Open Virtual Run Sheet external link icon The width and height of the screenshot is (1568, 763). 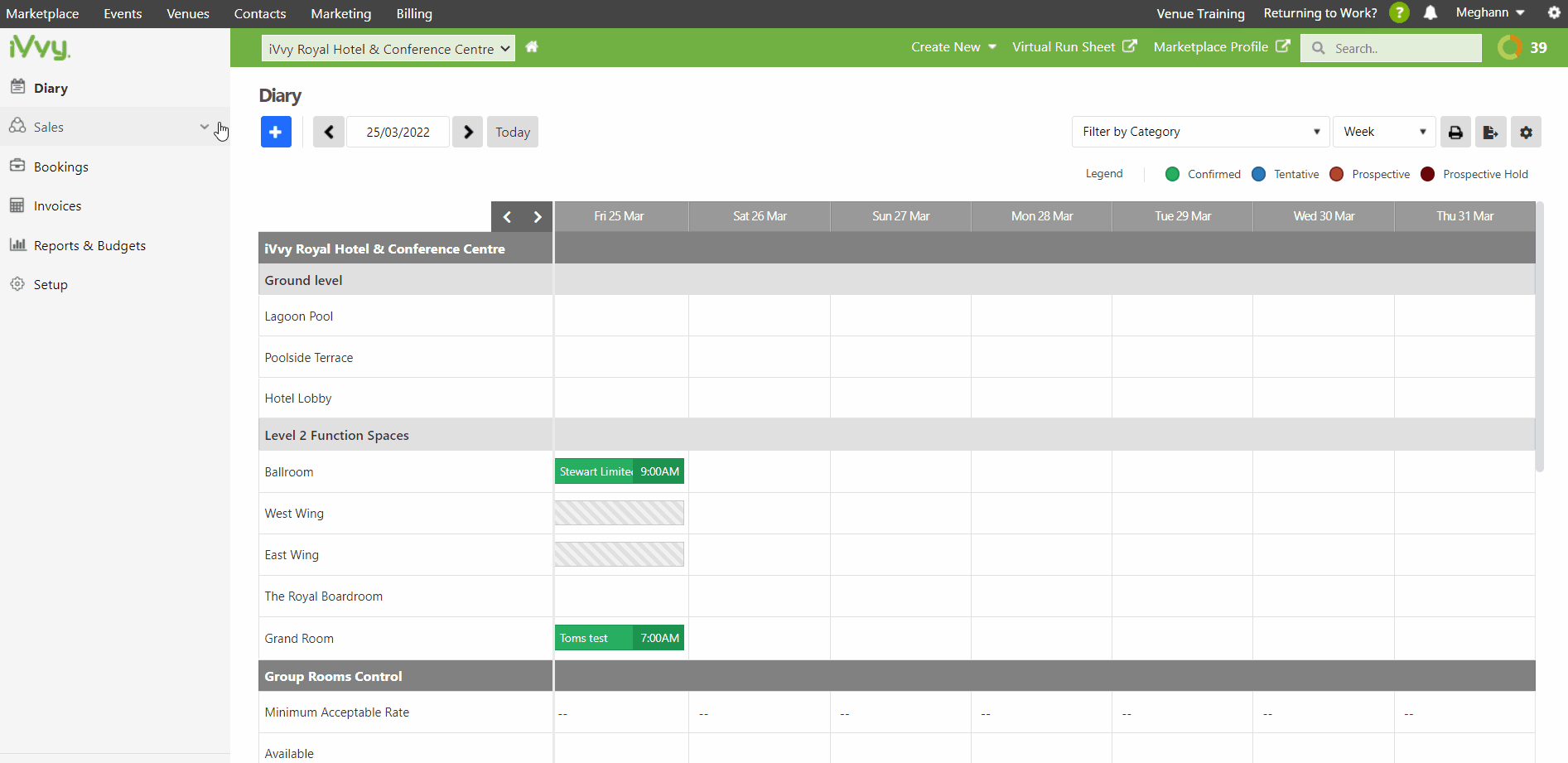pyautogui.click(x=1130, y=46)
